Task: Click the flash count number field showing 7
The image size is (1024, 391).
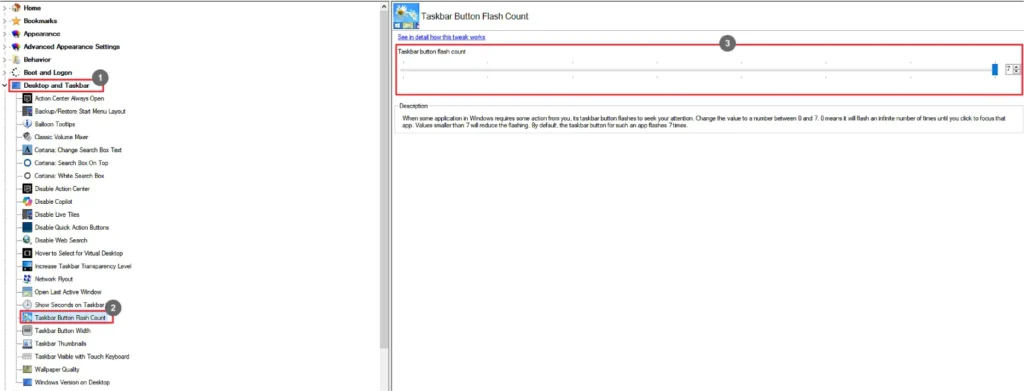Action: click(x=1009, y=69)
